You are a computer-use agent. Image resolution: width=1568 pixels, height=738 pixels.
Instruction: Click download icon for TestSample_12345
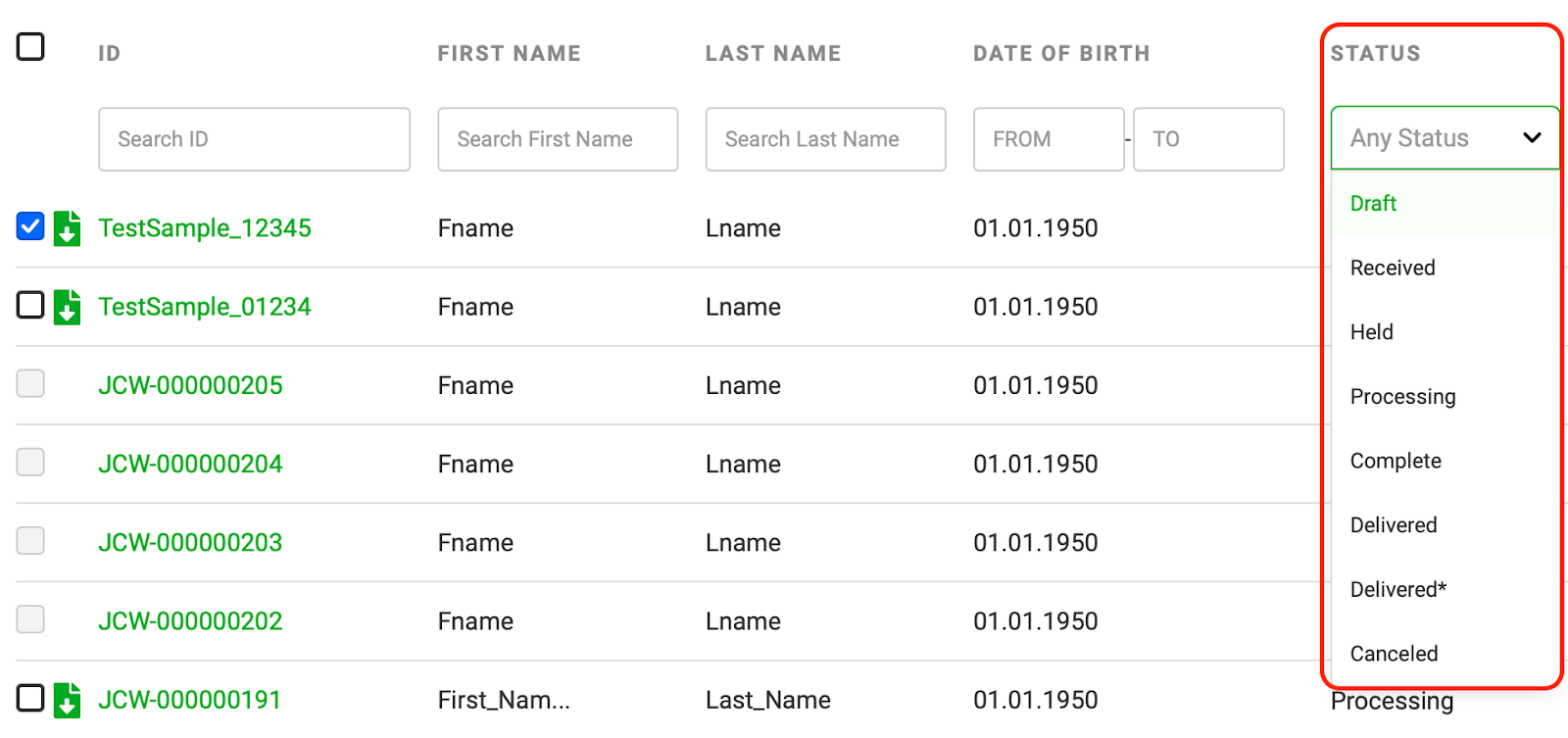click(67, 228)
